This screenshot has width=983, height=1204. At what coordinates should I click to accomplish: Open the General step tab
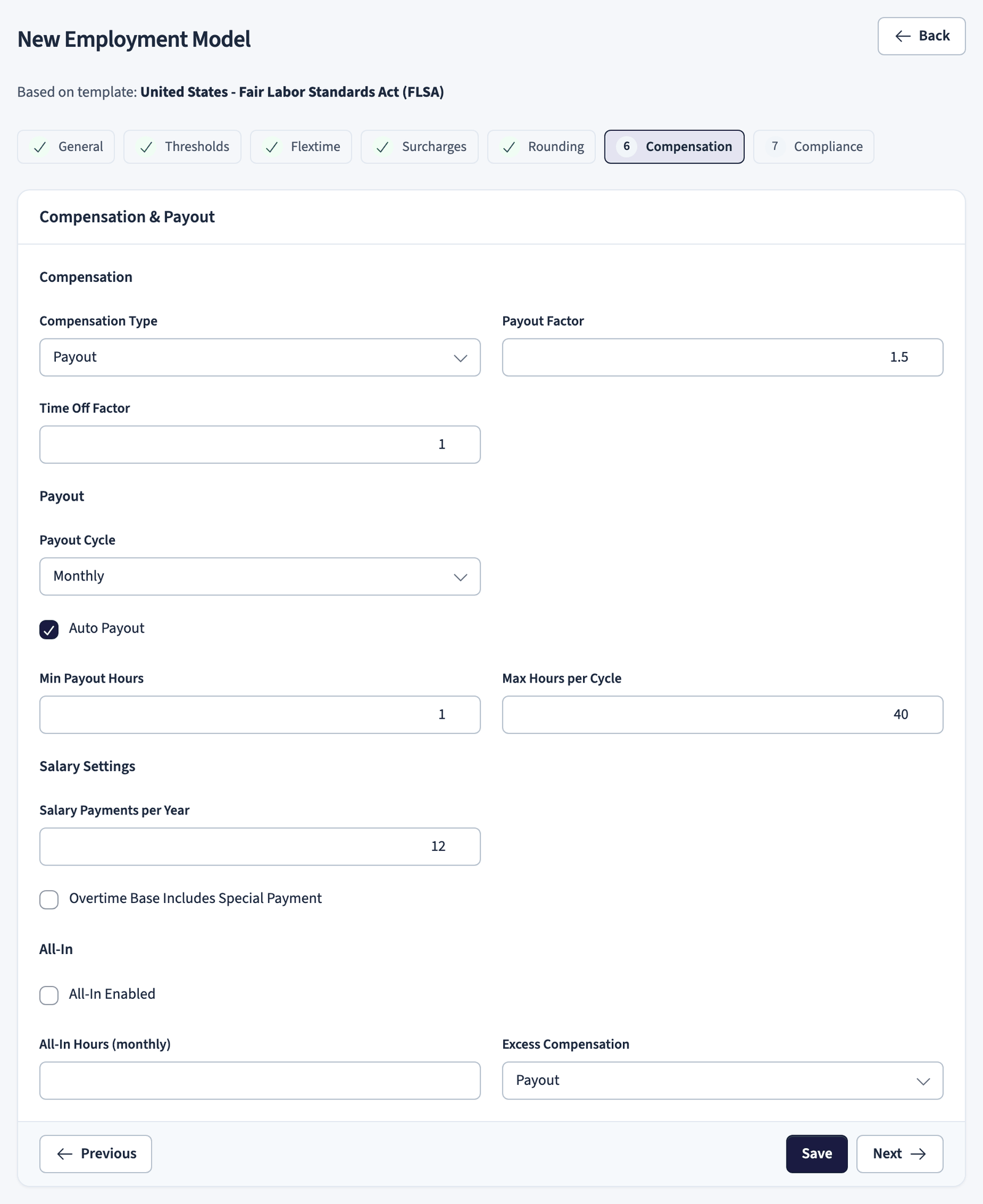click(66, 147)
